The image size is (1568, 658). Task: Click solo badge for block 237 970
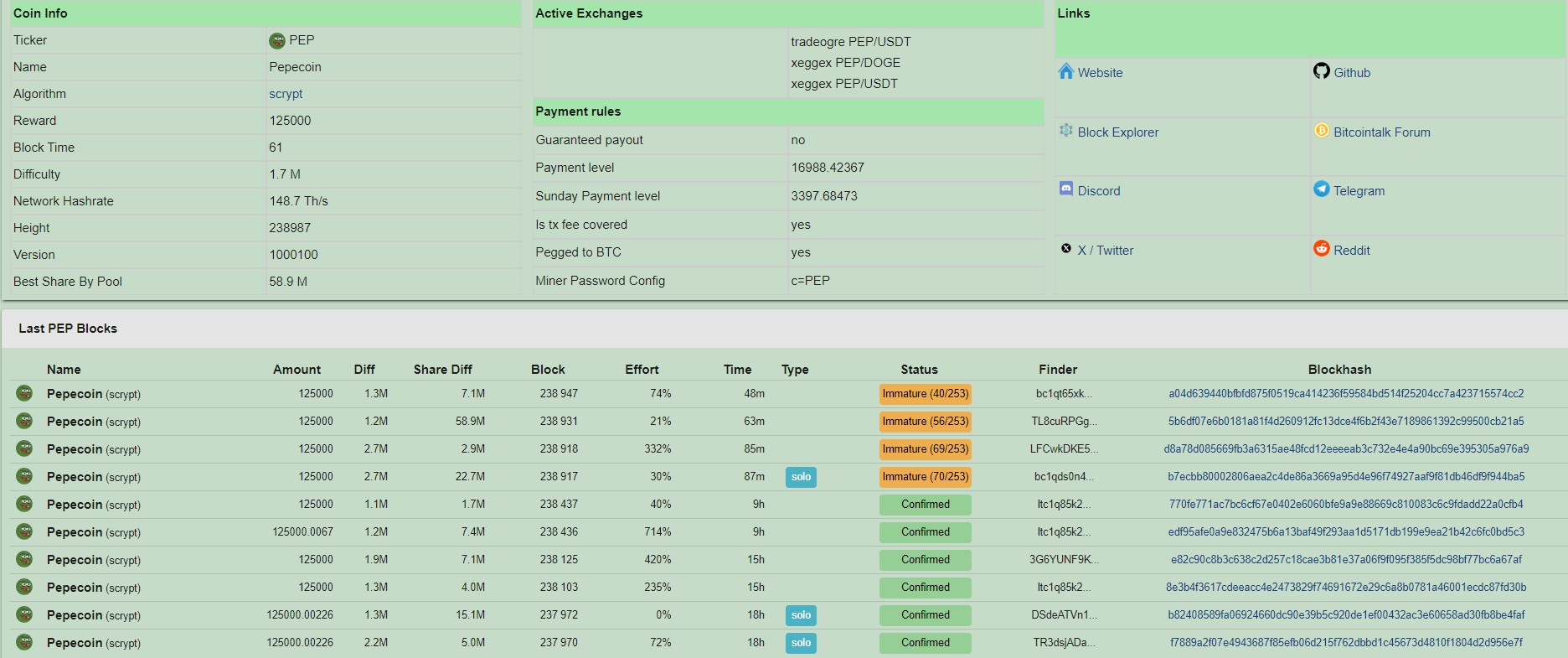point(801,642)
